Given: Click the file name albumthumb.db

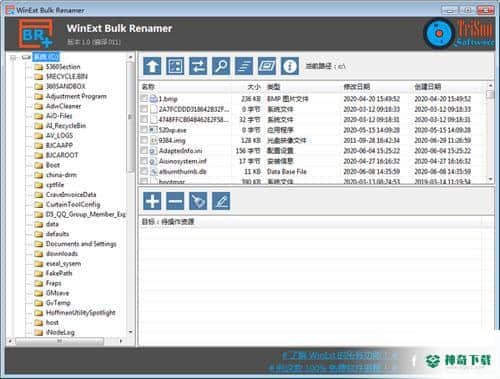Looking at the screenshot, I should point(183,172).
